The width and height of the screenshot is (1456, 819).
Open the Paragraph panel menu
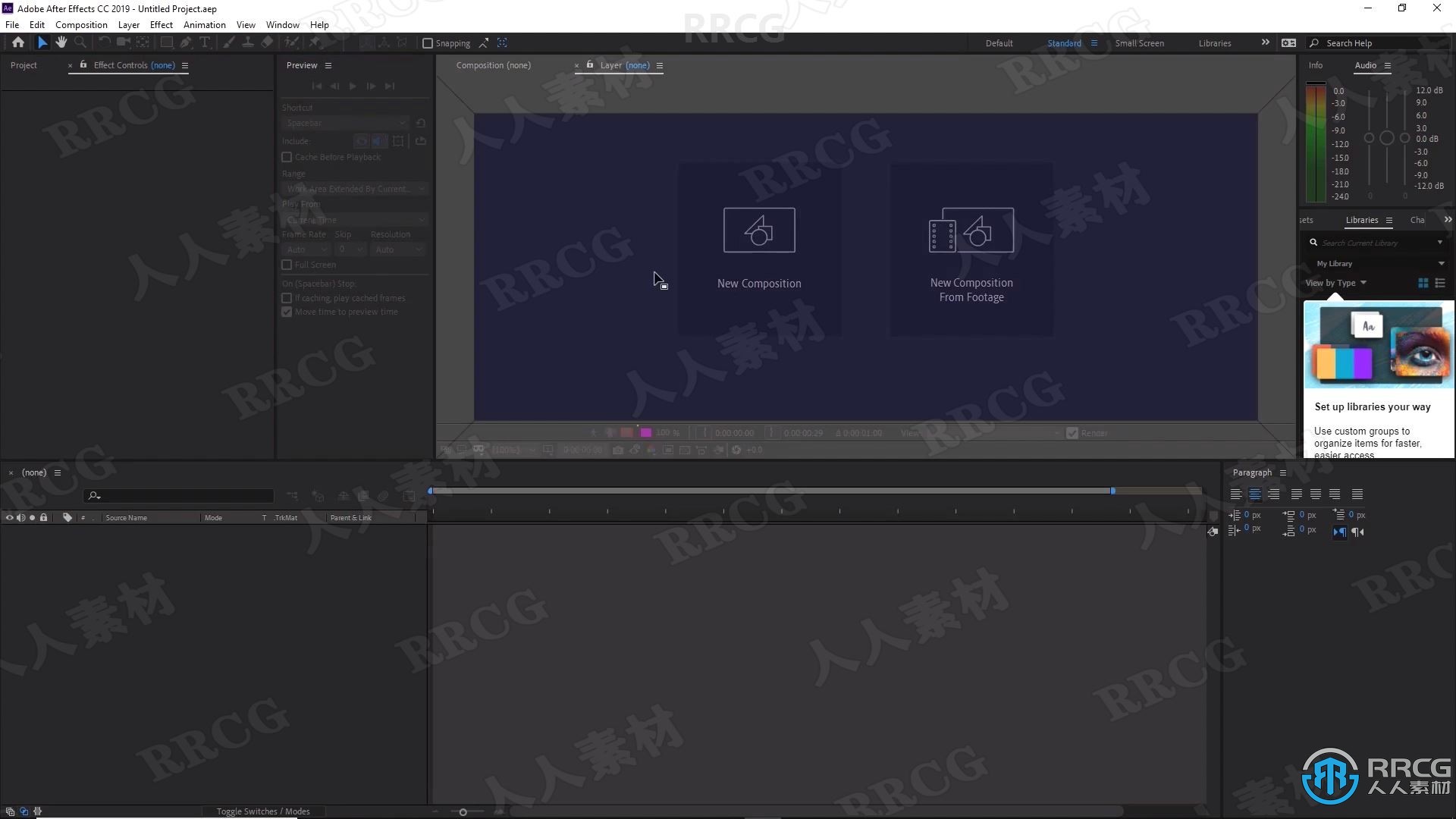point(1283,473)
